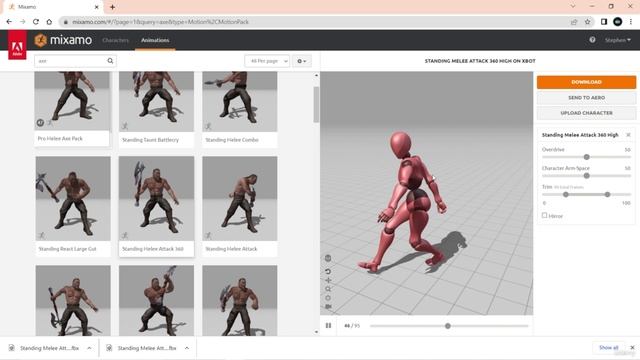Open browser home page
This screenshot has height=360, width=640.
(49, 22)
